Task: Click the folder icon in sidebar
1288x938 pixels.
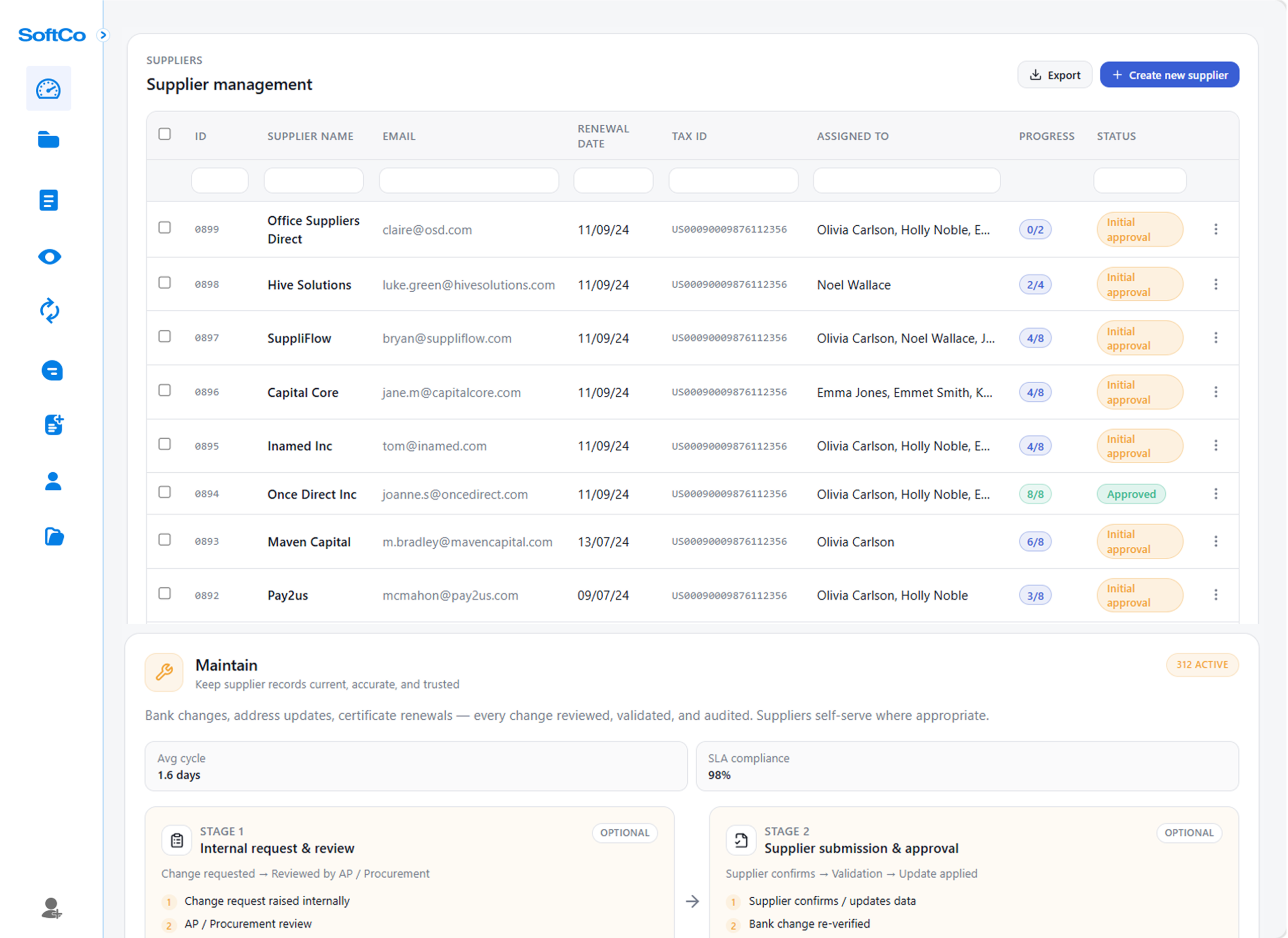Action: click(48, 140)
